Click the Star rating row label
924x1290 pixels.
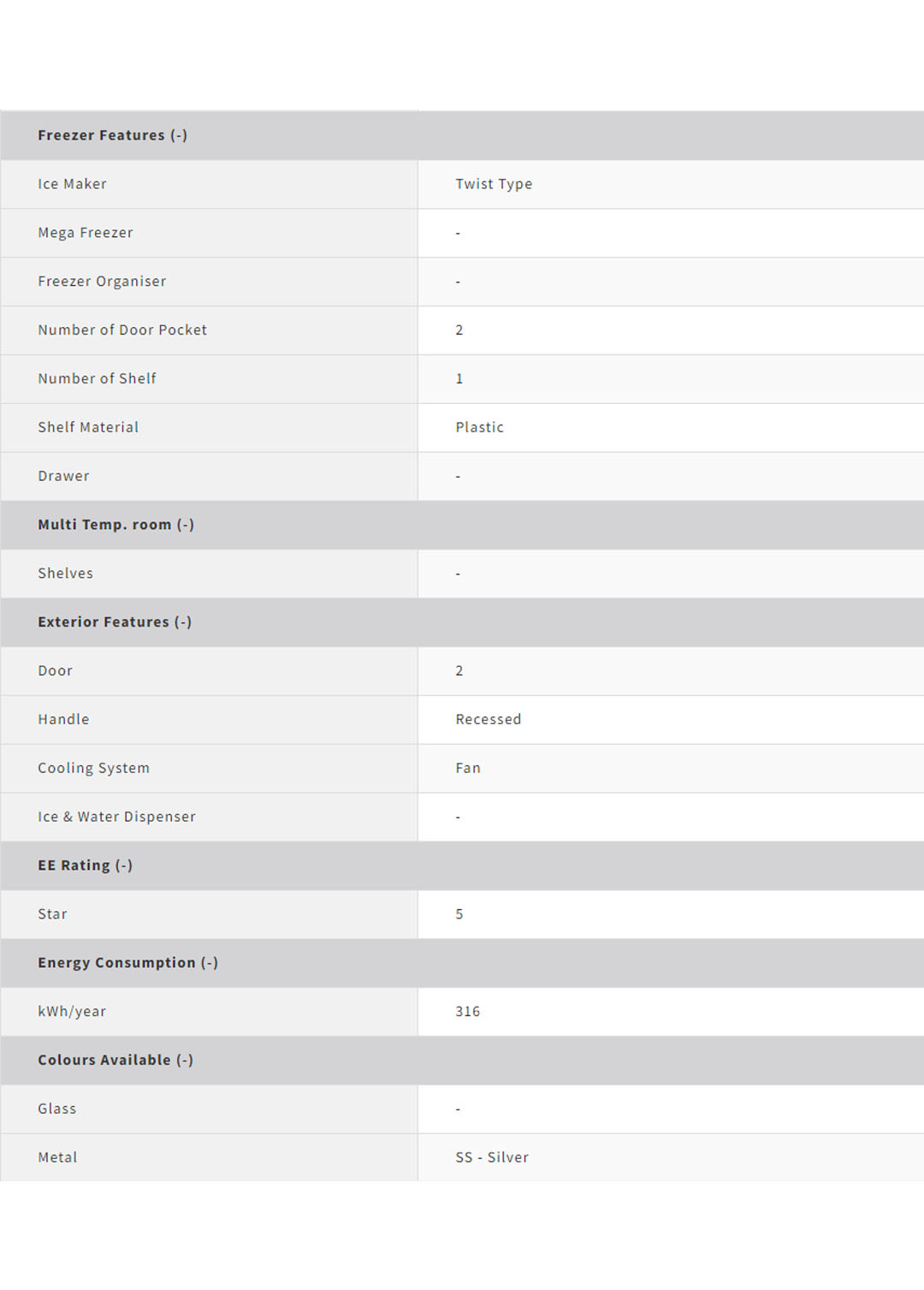(52, 914)
